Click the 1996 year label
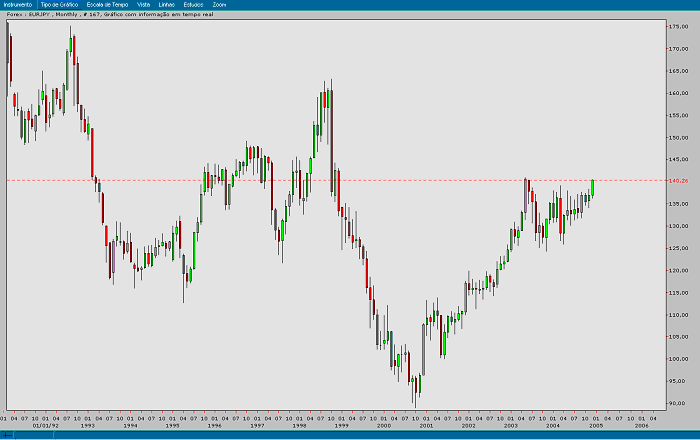The width and height of the screenshot is (700, 440). [x=215, y=426]
